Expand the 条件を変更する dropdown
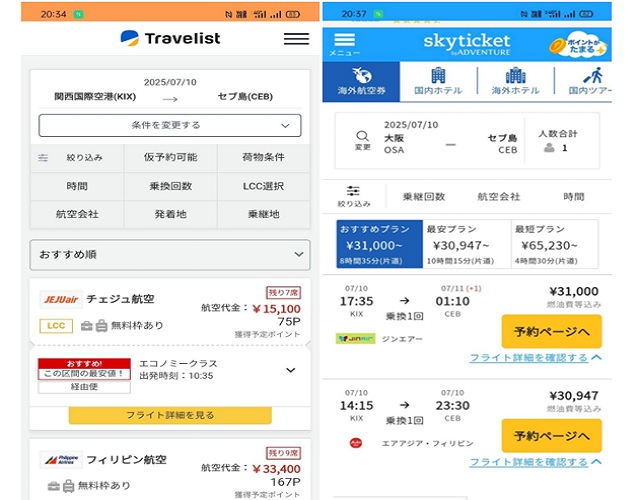Image resolution: width=640 pixels, height=500 pixels. [x=170, y=125]
